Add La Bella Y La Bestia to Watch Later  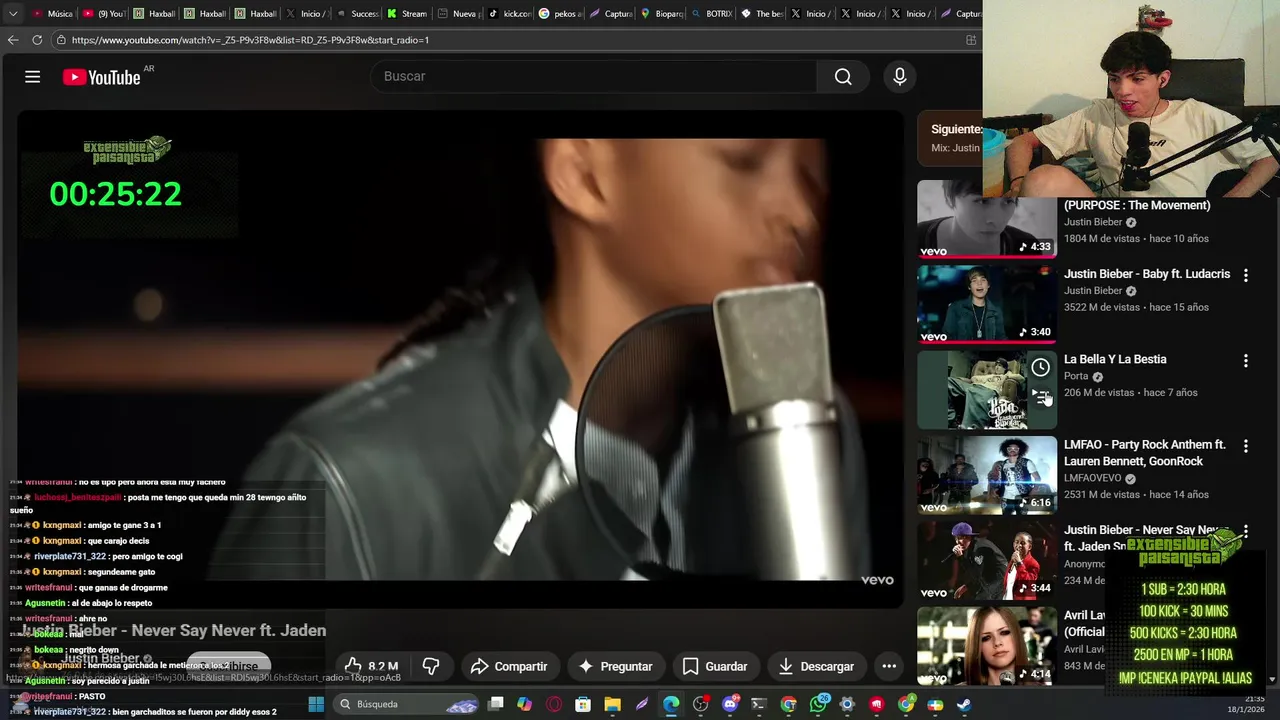pos(1040,367)
